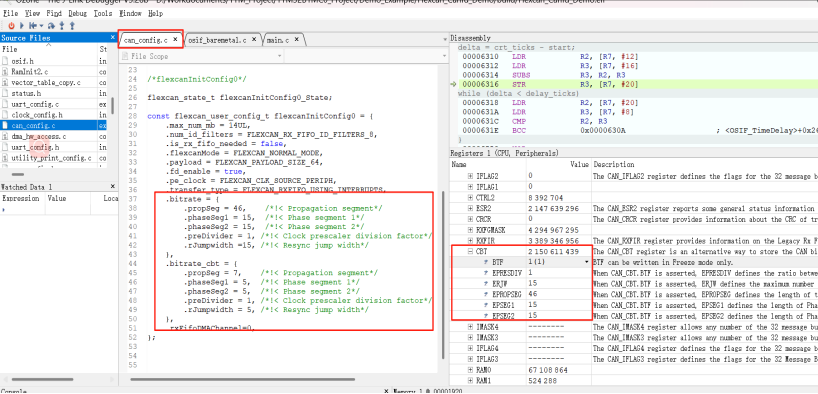Expand the RXFIR register
This screenshot has height=394, width=818.
pyautogui.click(x=471, y=241)
